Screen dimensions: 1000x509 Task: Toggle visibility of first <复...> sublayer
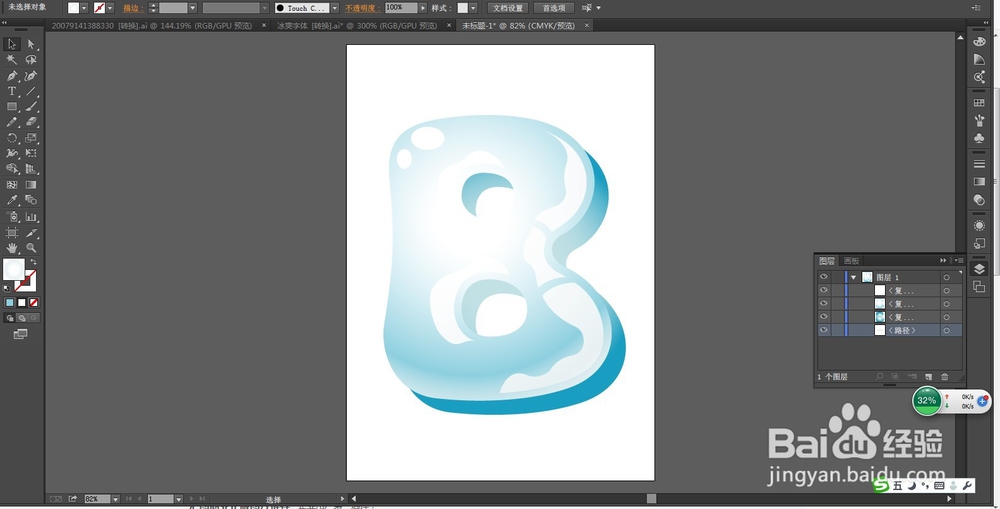(x=823, y=290)
